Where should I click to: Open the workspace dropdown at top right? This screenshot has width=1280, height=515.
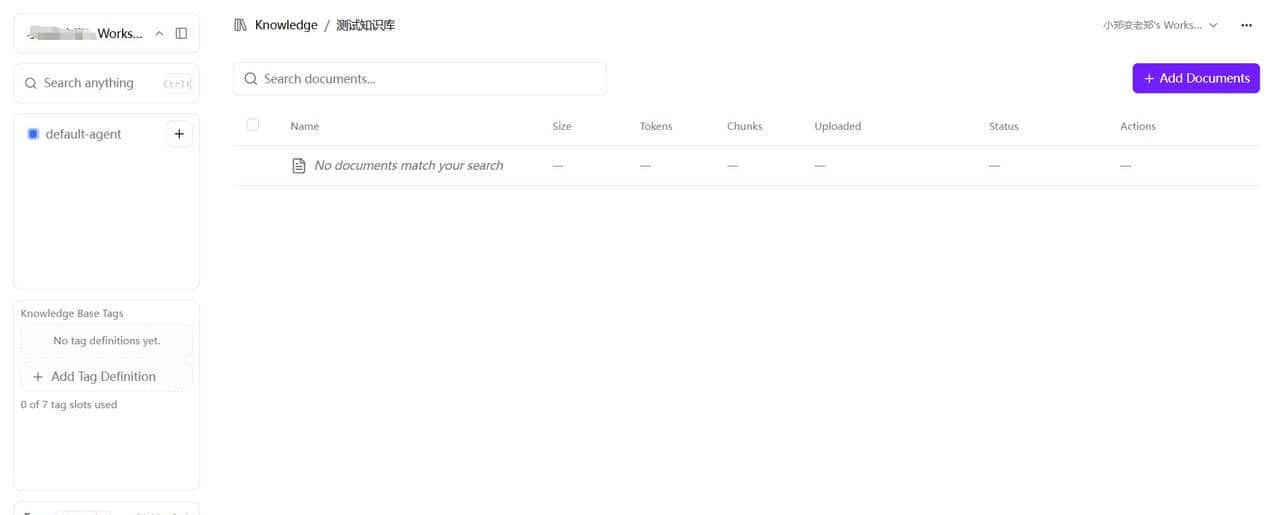pyautogui.click(x=1160, y=25)
